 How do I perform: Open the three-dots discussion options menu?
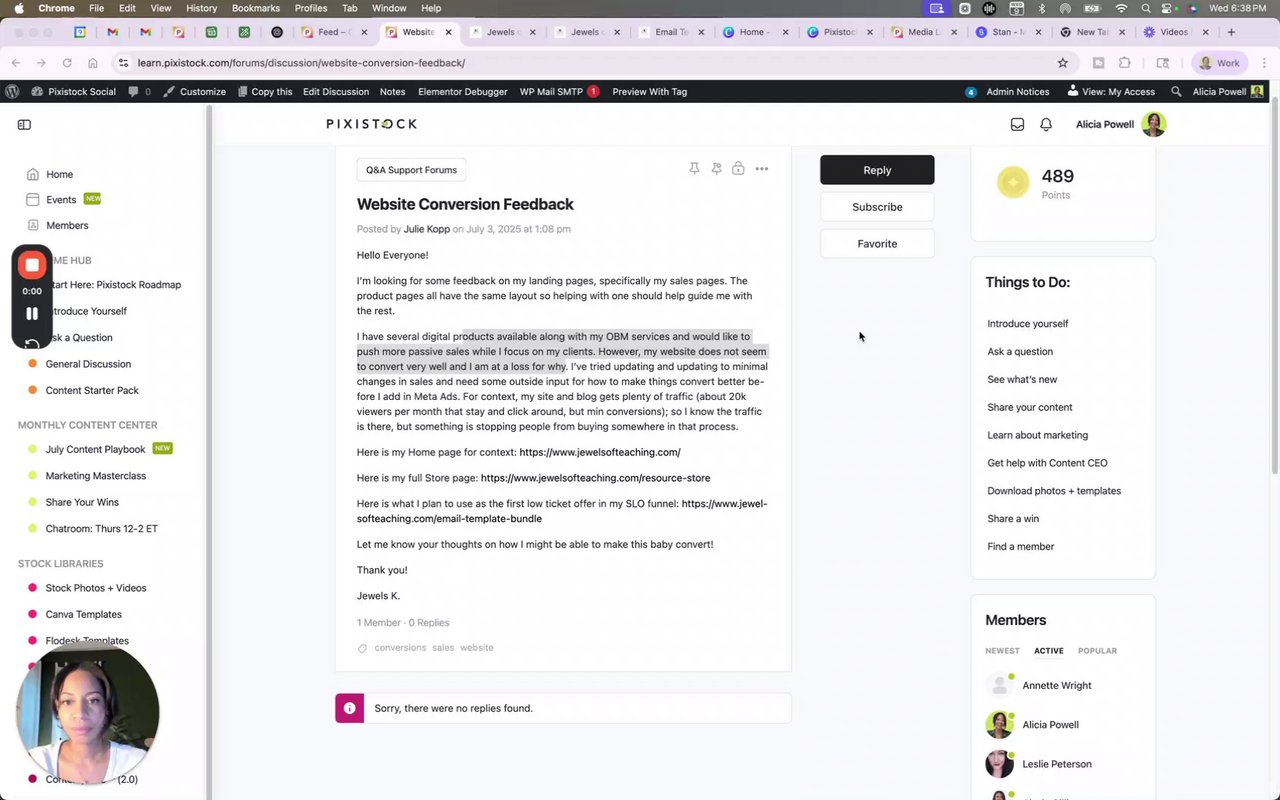tap(762, 169)
